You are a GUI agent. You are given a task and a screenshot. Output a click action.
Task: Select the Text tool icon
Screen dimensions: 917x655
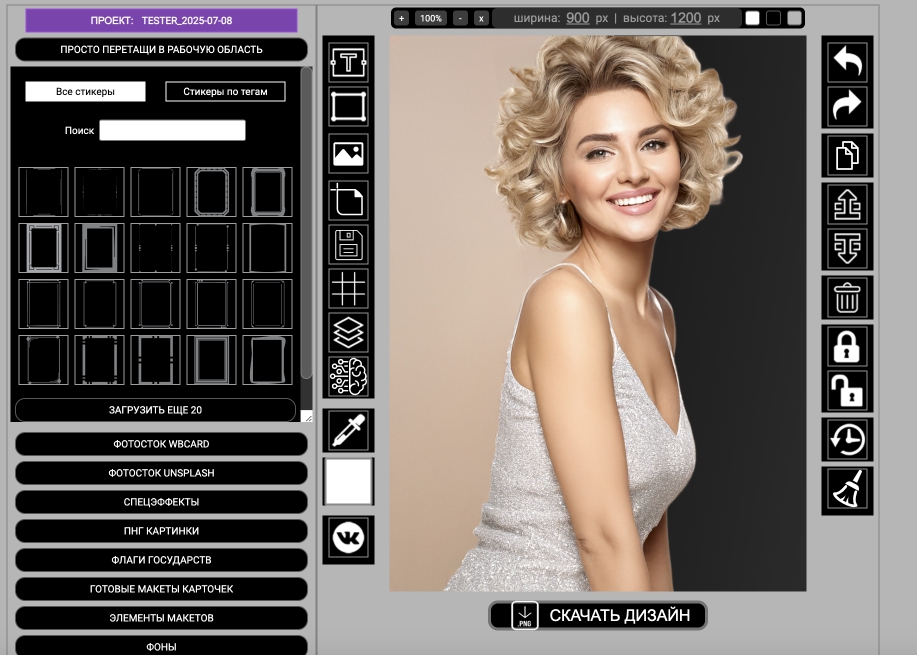coord(349,61)
